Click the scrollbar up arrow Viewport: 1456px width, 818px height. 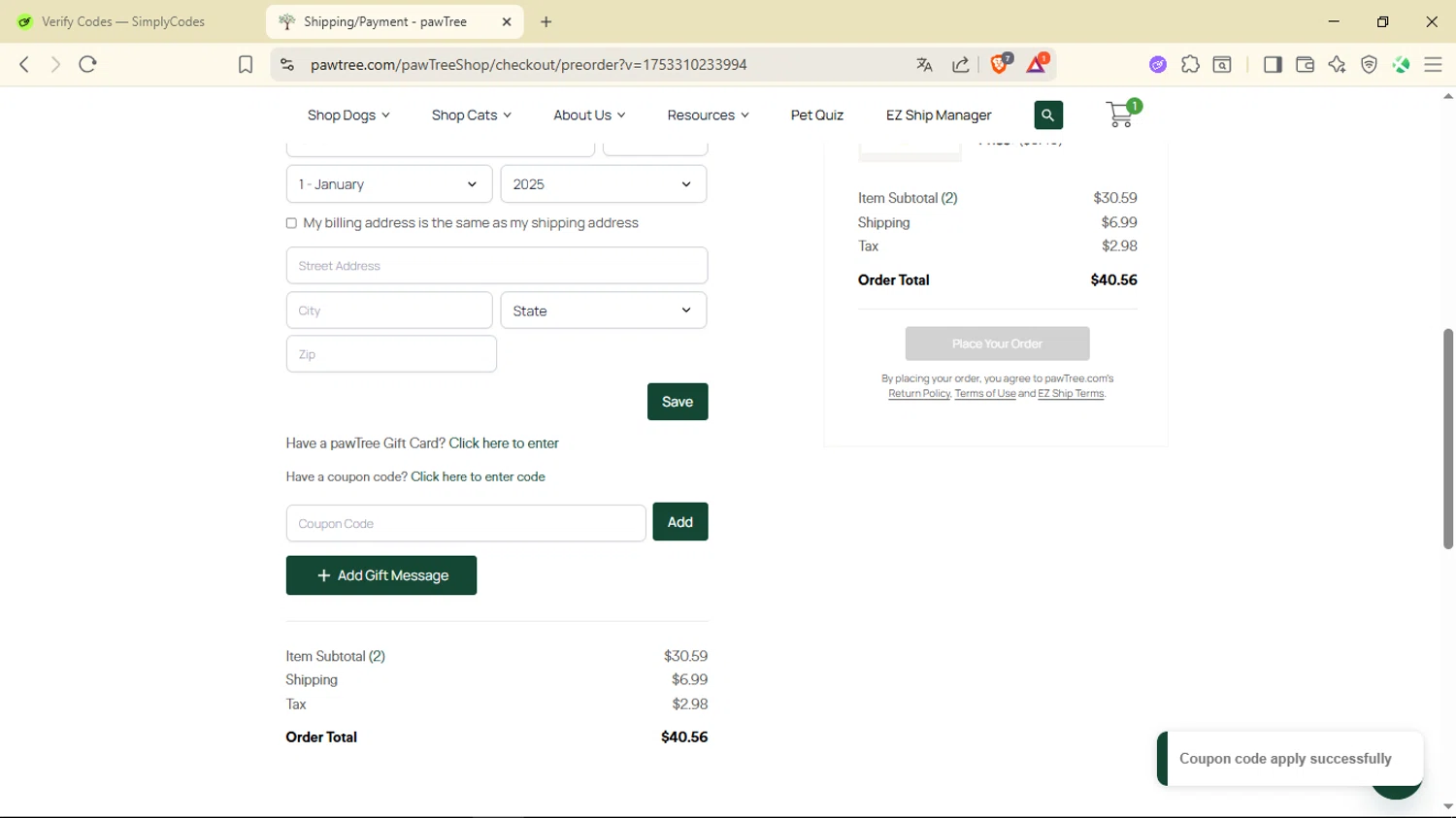pyautogui.click(x=1448, y=96)
